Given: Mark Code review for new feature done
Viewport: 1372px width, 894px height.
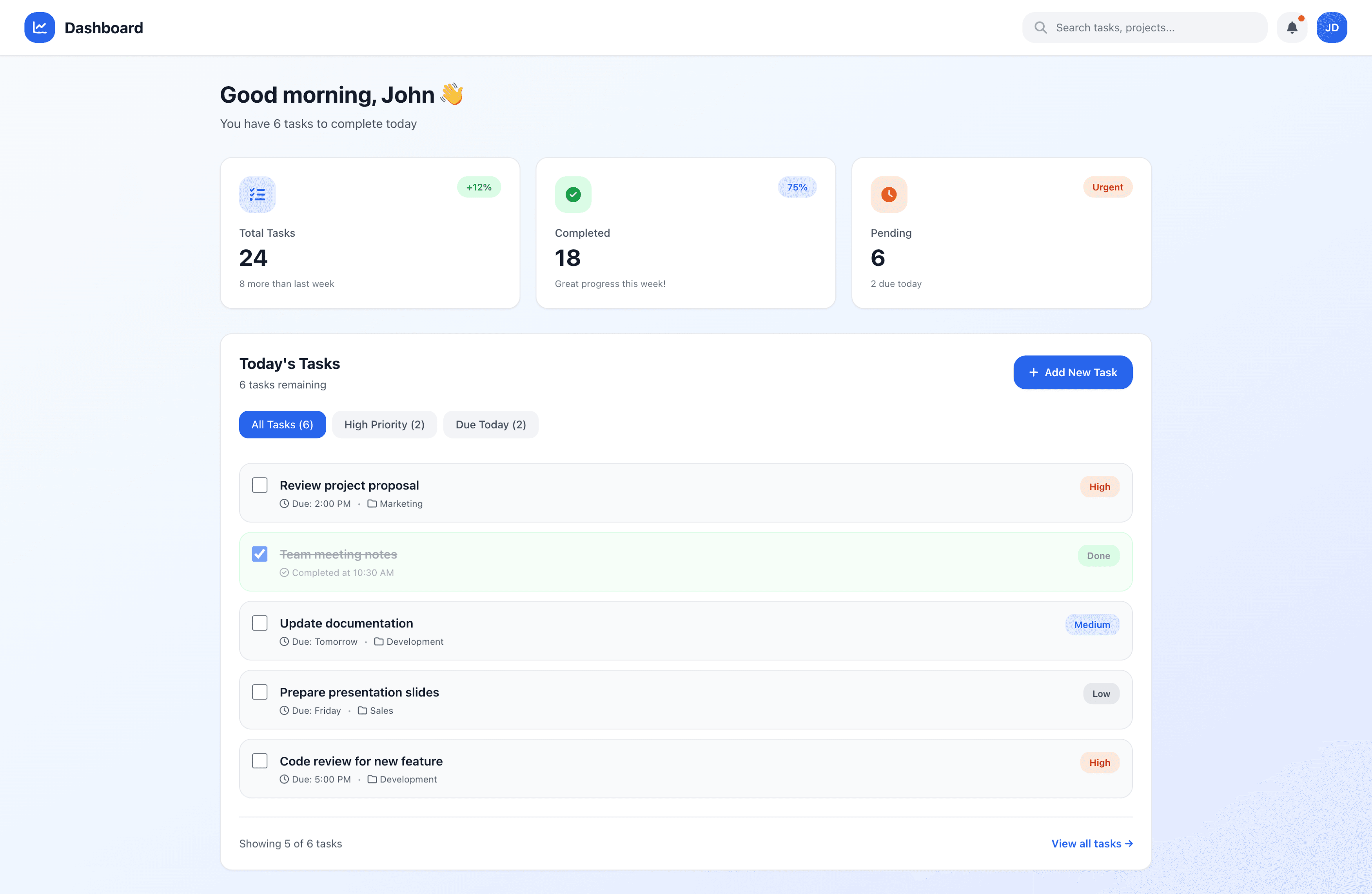Looking at the screenshot, I should click(x=260, y=760).
